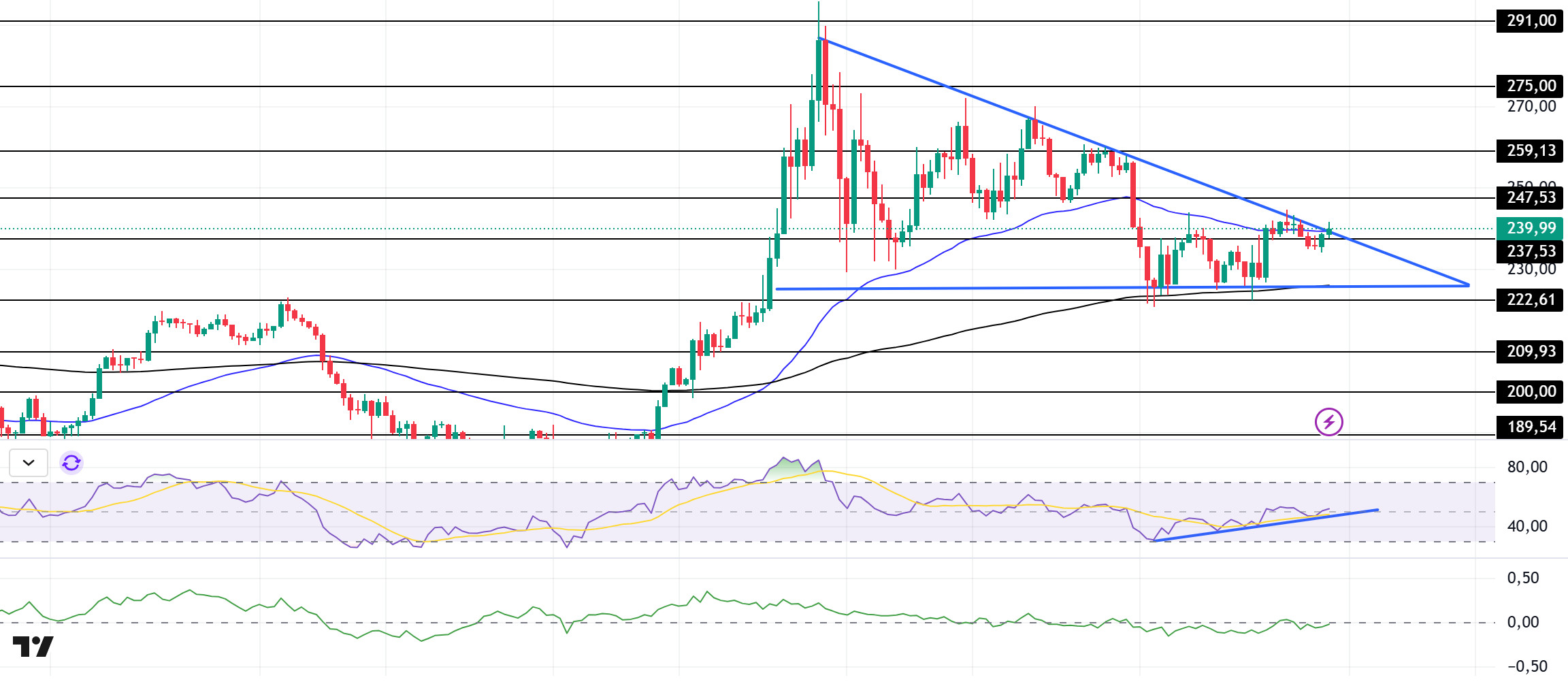This screenshot has width=1568, height=684.
Task: Click the 270,00 axis price value
Action: pyautogui.click(x=1531, y=106)
